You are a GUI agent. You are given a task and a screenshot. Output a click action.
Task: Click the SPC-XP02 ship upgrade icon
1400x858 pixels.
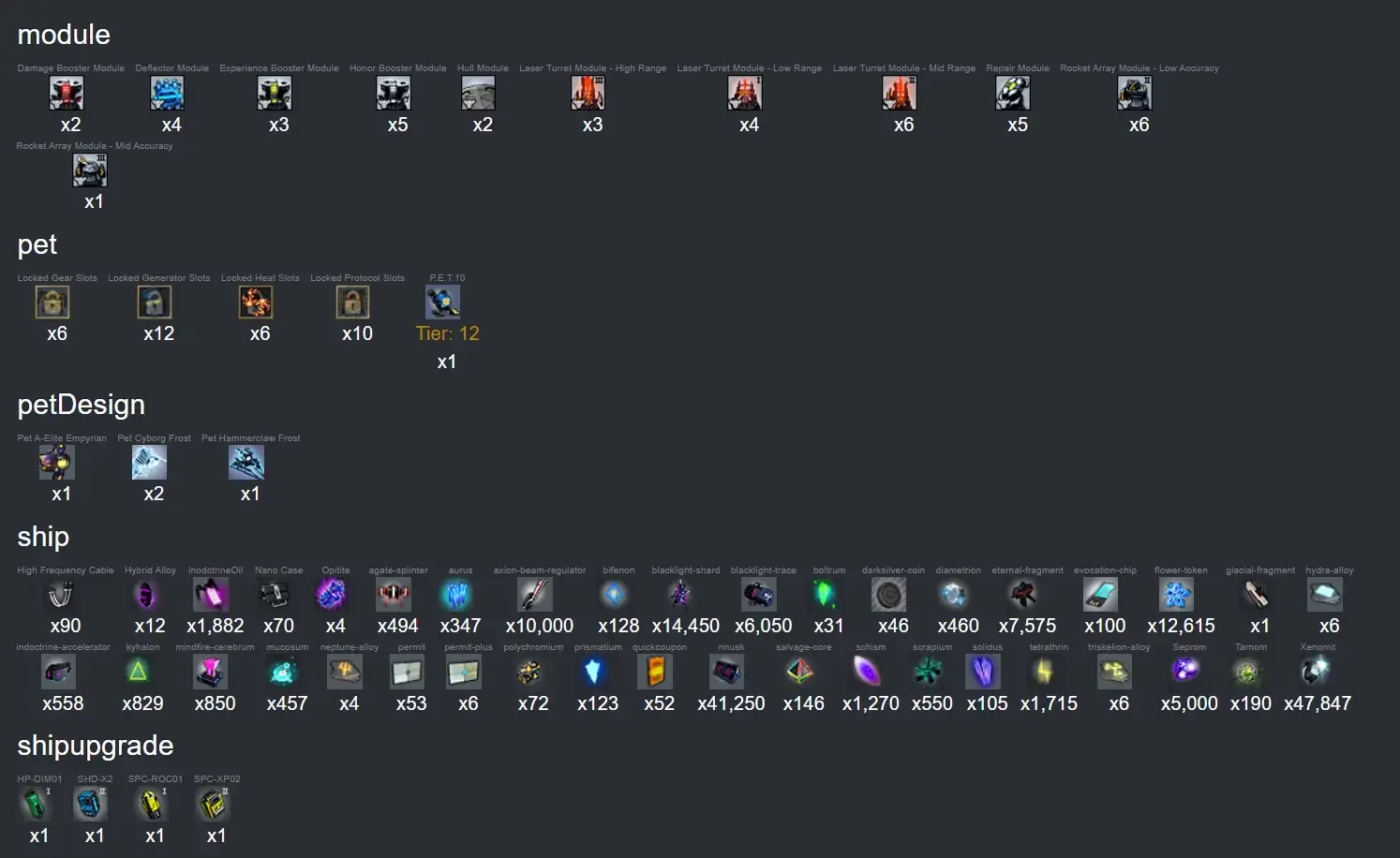(213, 804)
